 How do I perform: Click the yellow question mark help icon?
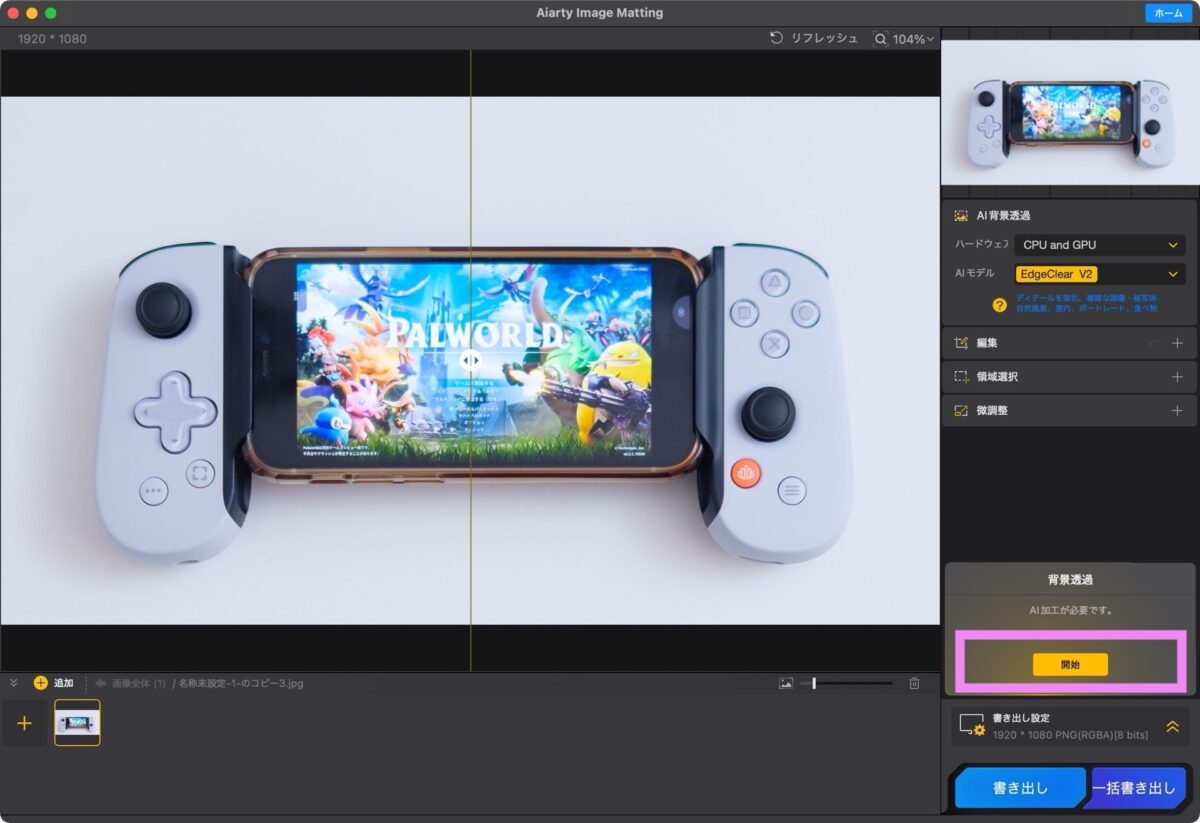click(999, 305)
